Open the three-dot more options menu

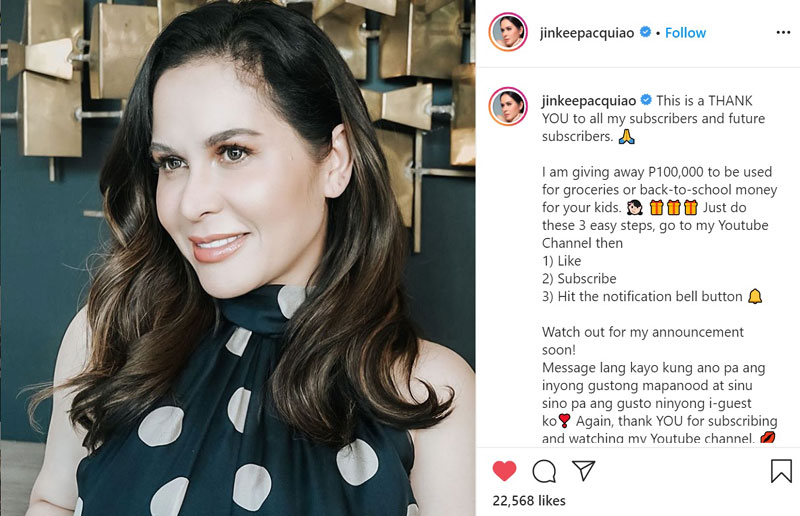(783, 33)
